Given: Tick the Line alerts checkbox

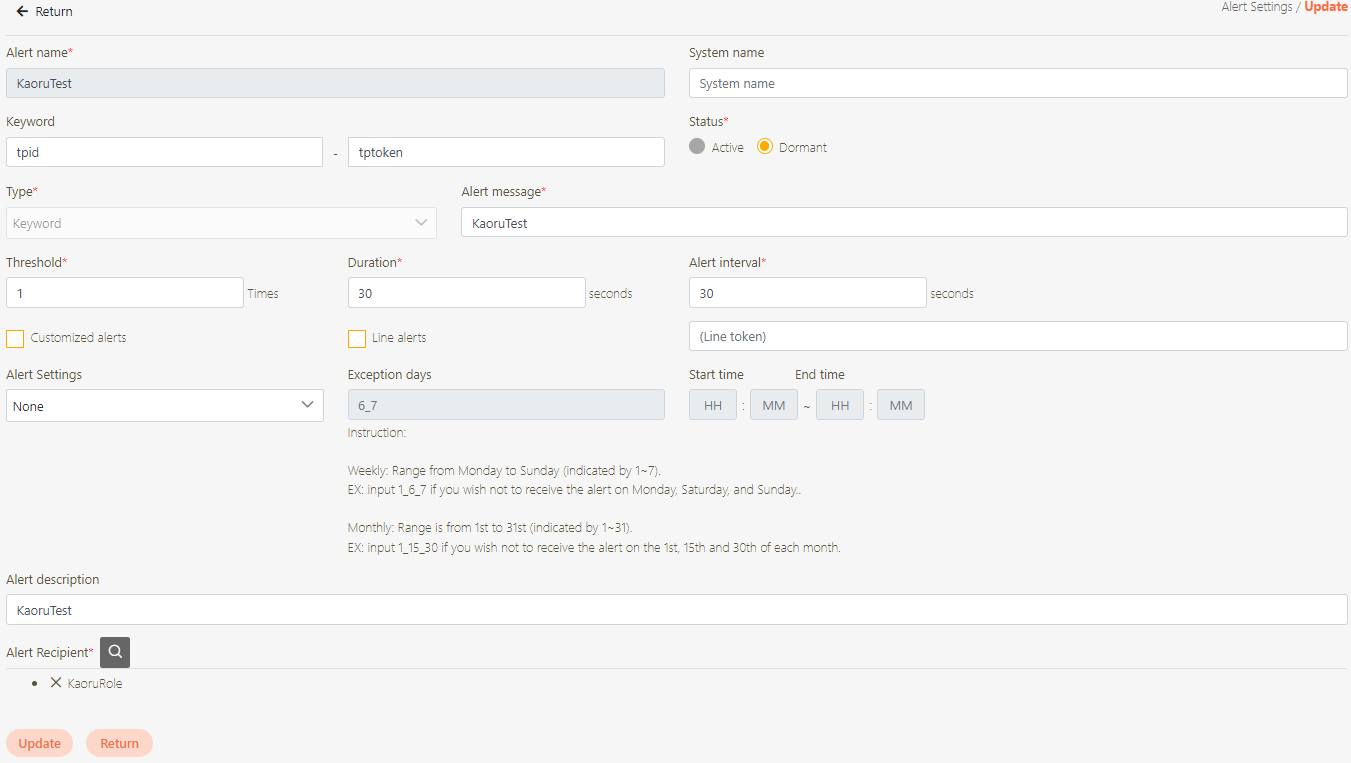Looking at the screenshot, I should [357, 338].
